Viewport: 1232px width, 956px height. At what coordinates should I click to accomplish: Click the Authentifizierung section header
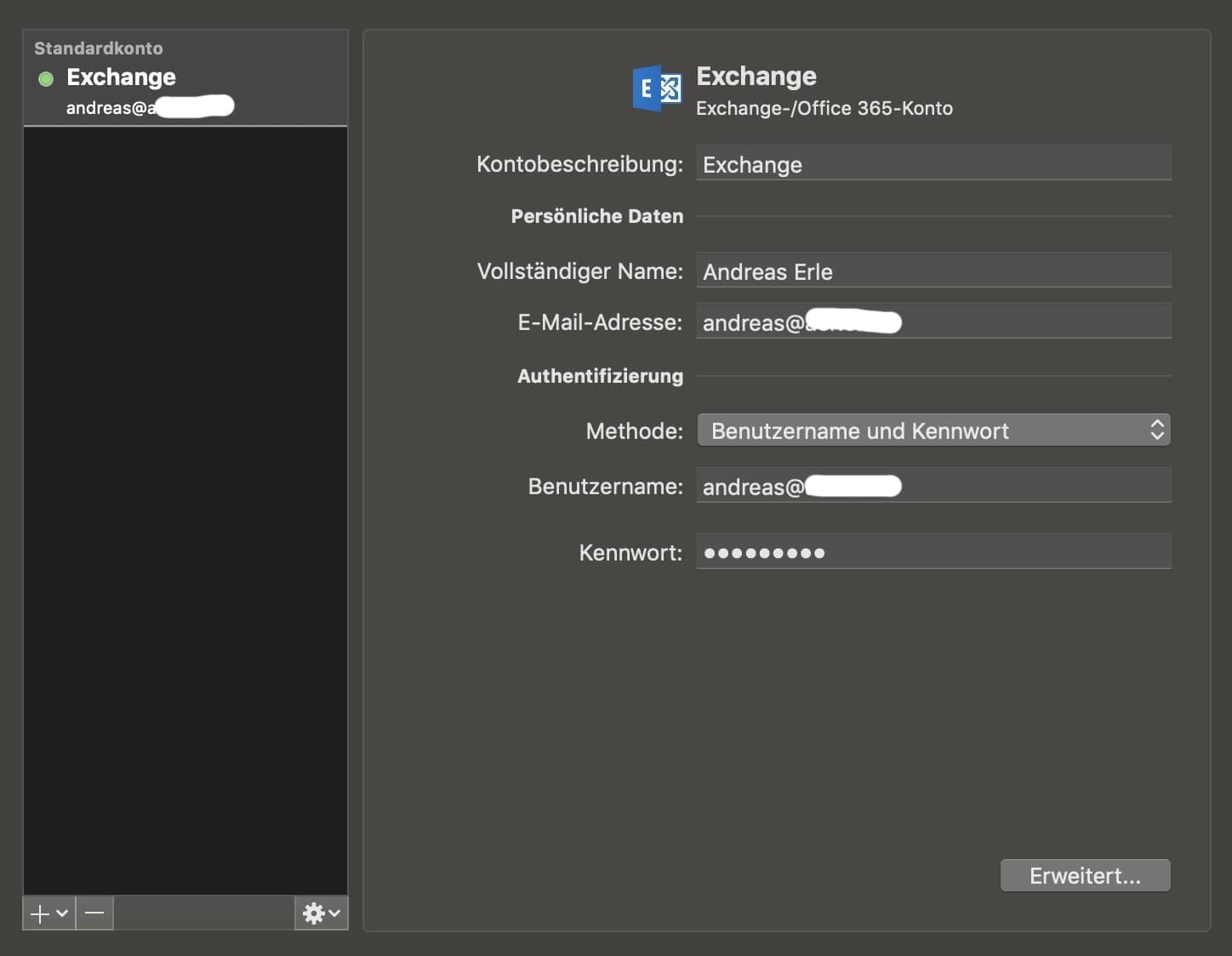[600, 376]
